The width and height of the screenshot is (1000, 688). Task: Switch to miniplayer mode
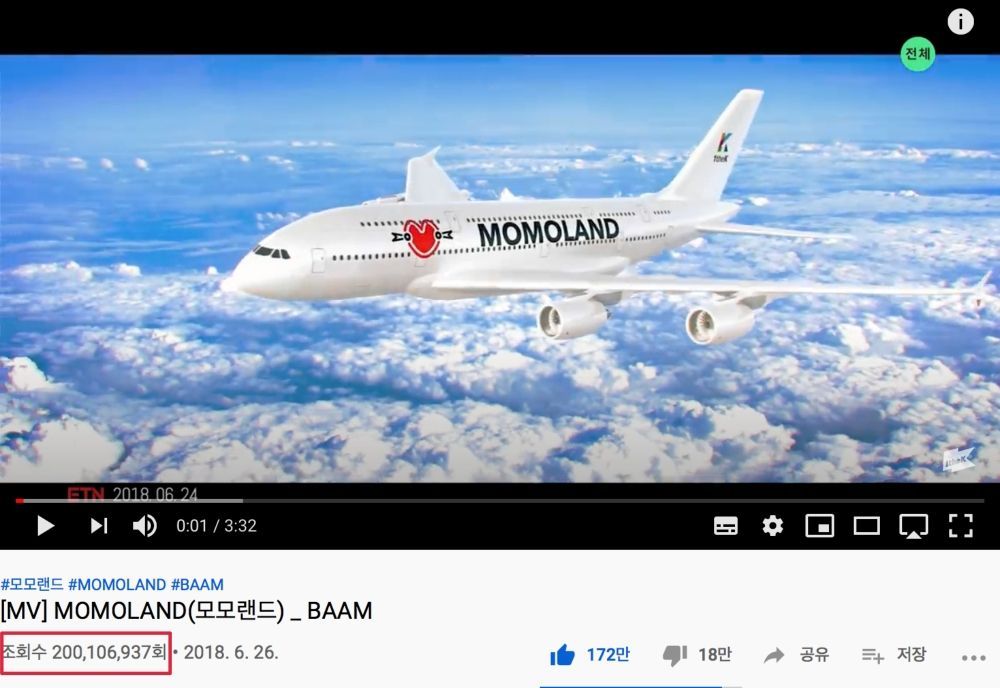(820, 526)
